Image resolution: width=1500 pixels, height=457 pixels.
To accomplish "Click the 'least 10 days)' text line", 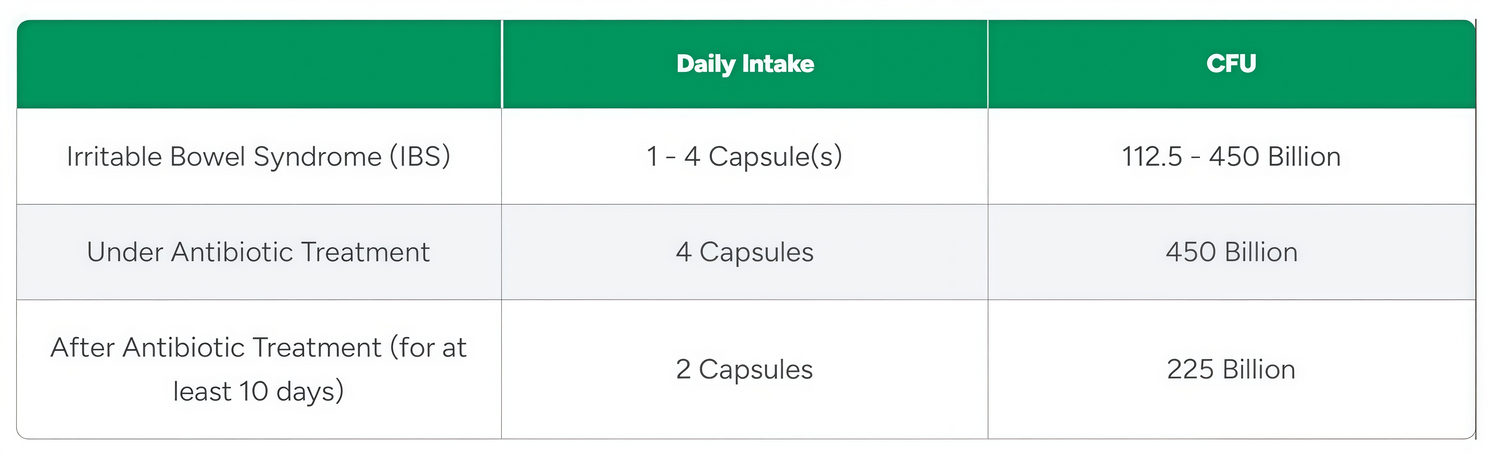I will pos(258,390).
